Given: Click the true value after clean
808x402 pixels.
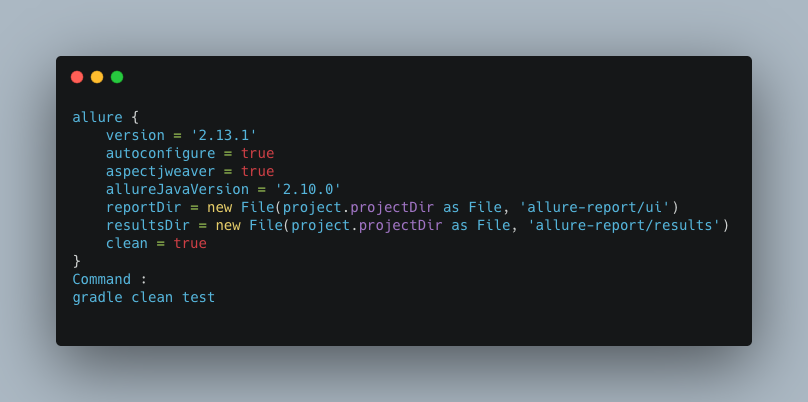Looking at the screenshot, I should (190, 243).
